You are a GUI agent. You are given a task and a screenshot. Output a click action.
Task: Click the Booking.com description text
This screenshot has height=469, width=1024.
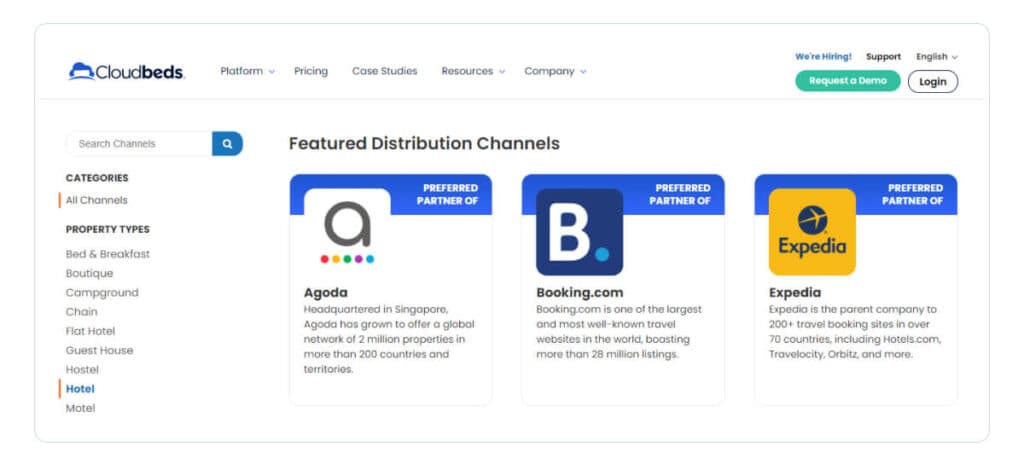pos(619,332)
